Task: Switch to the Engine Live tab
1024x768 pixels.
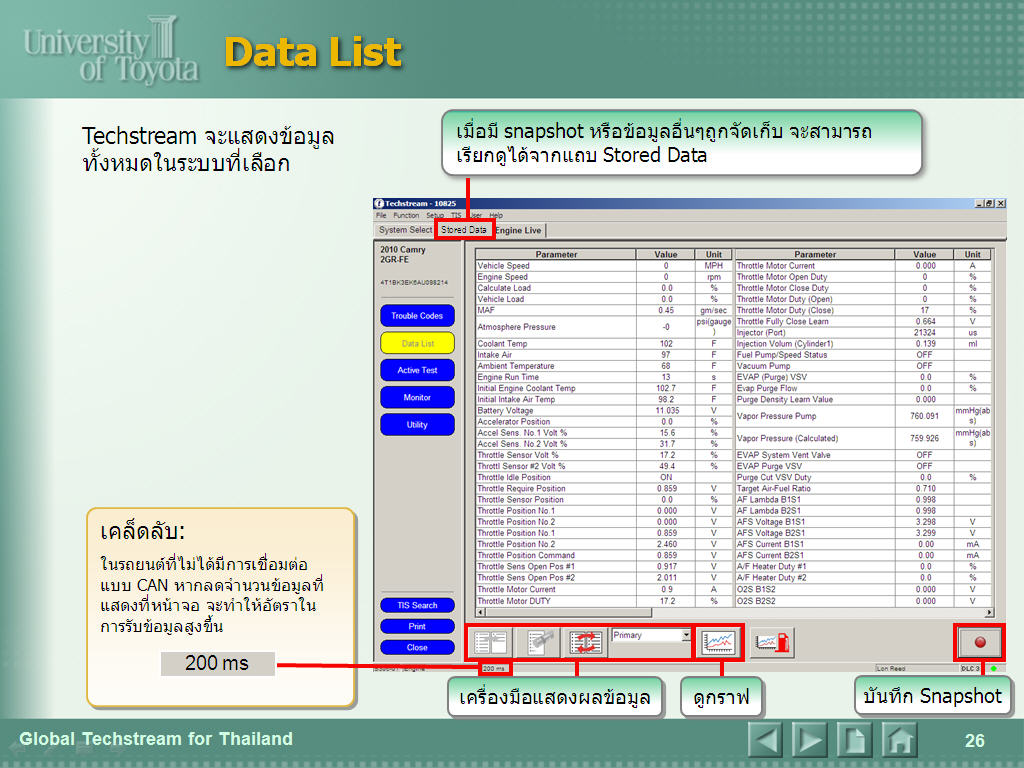Action: click(x=519, y=231)
